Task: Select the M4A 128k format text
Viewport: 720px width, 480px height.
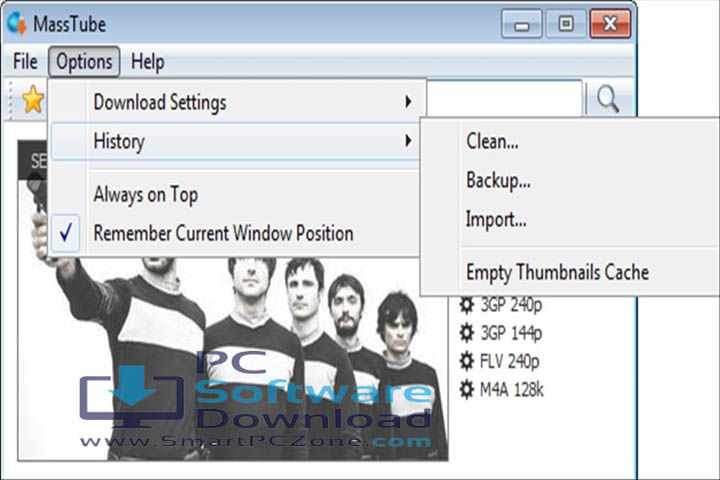Action: tap(512, 390)
